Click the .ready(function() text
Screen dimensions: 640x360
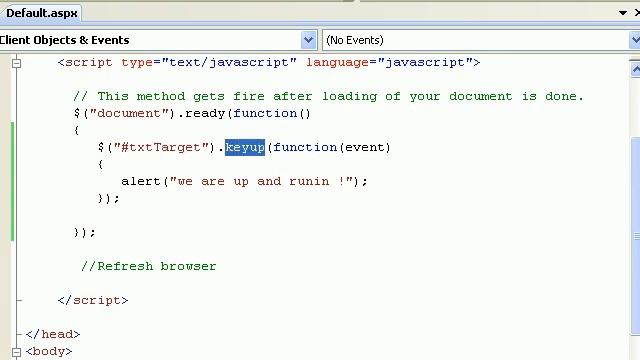coord(244,113)
